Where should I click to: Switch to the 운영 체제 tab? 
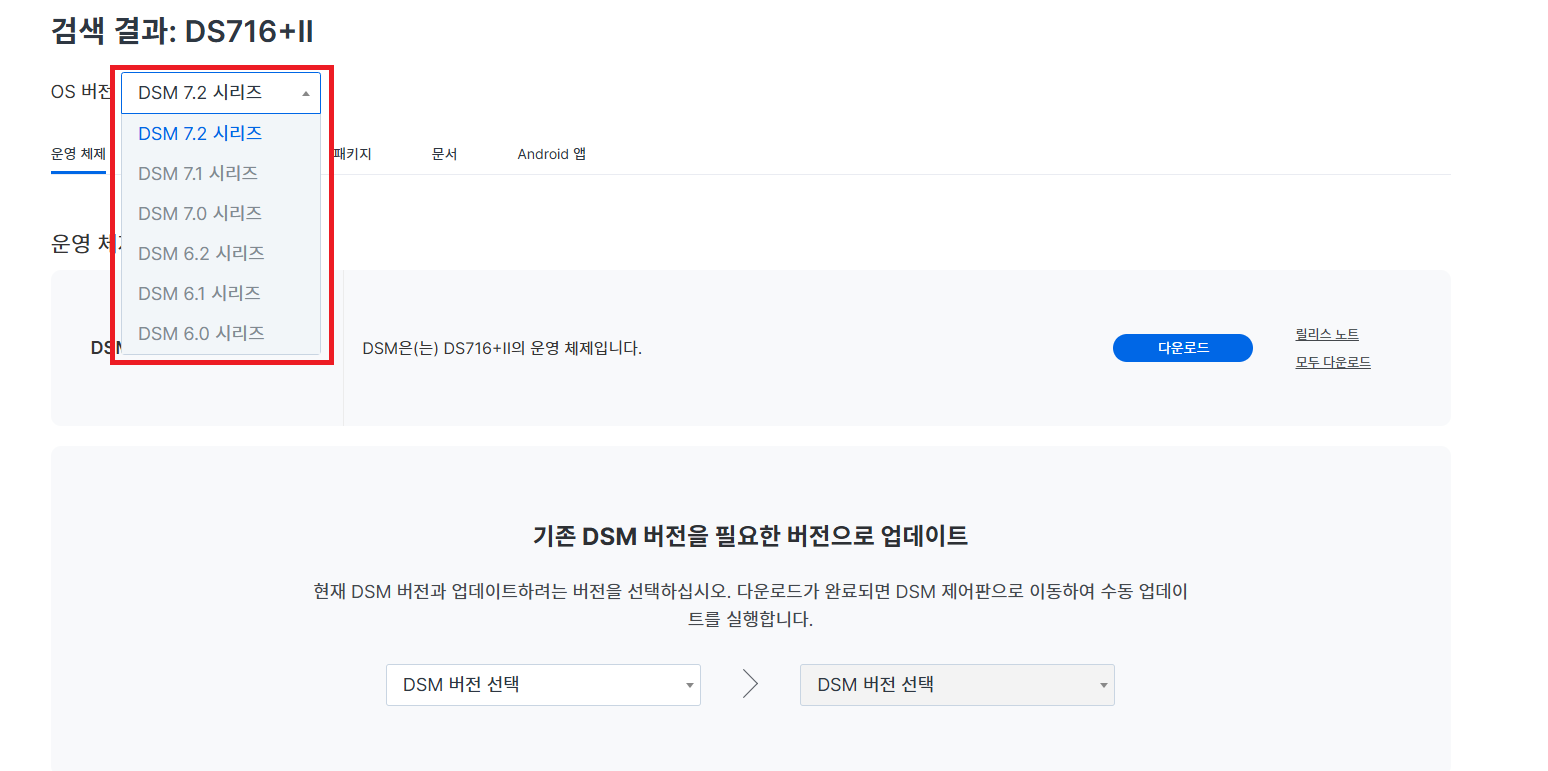(x=78, y=154)
